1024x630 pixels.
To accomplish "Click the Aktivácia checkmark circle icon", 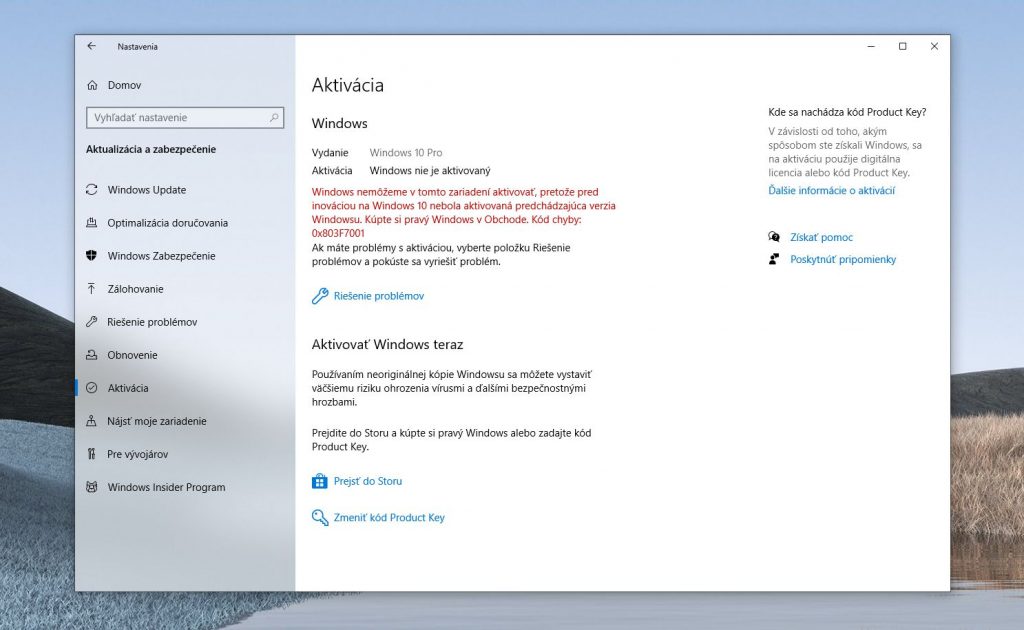I will pyautogui.click(x=91, y=388).
